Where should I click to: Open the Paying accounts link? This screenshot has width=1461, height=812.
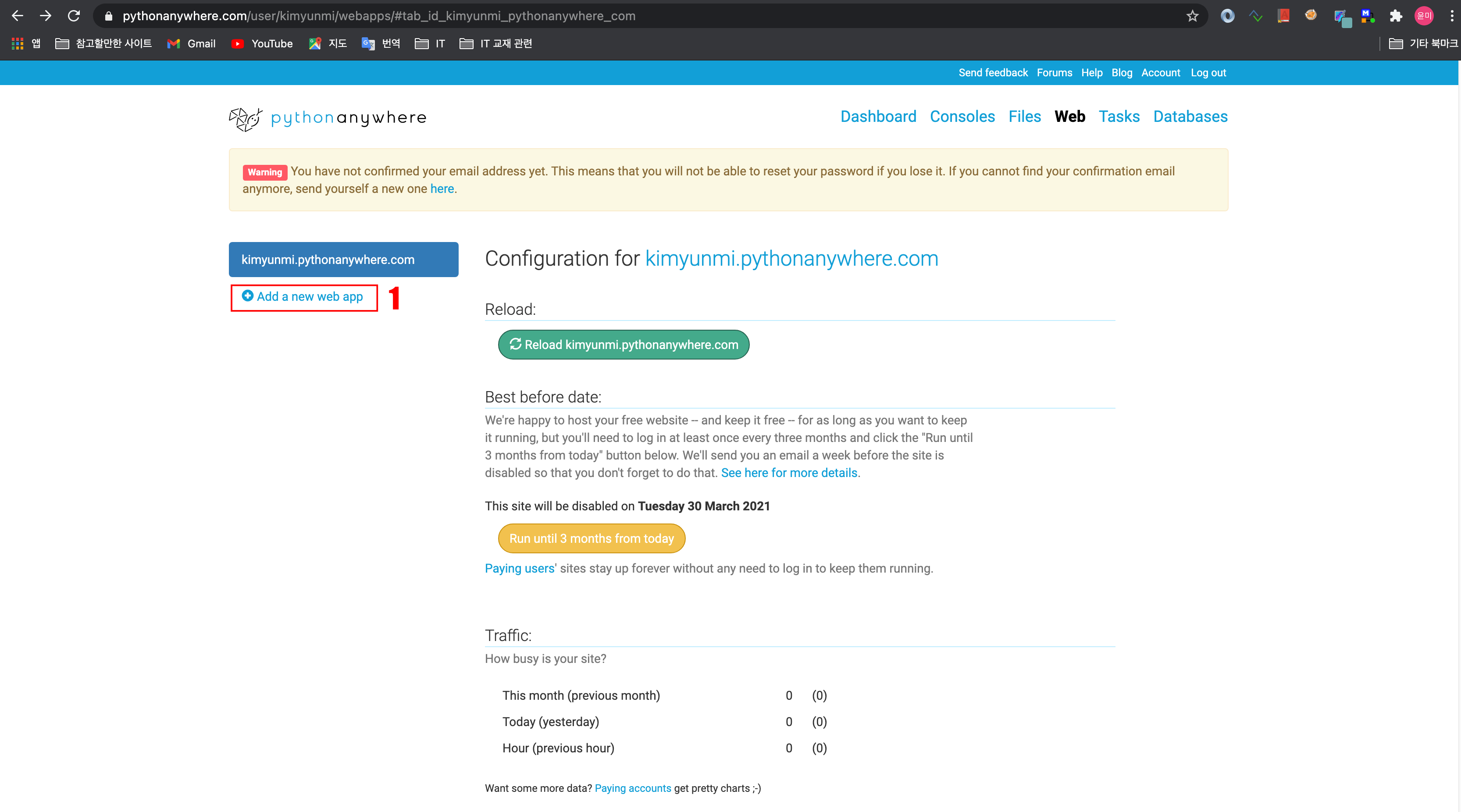632,788
